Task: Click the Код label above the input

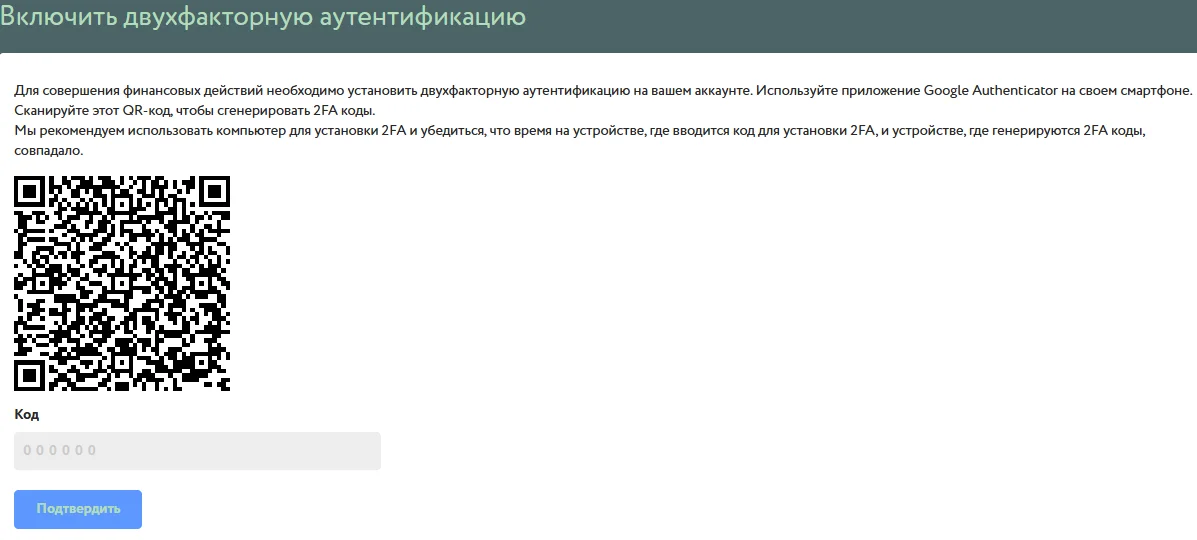Action: 27,414
